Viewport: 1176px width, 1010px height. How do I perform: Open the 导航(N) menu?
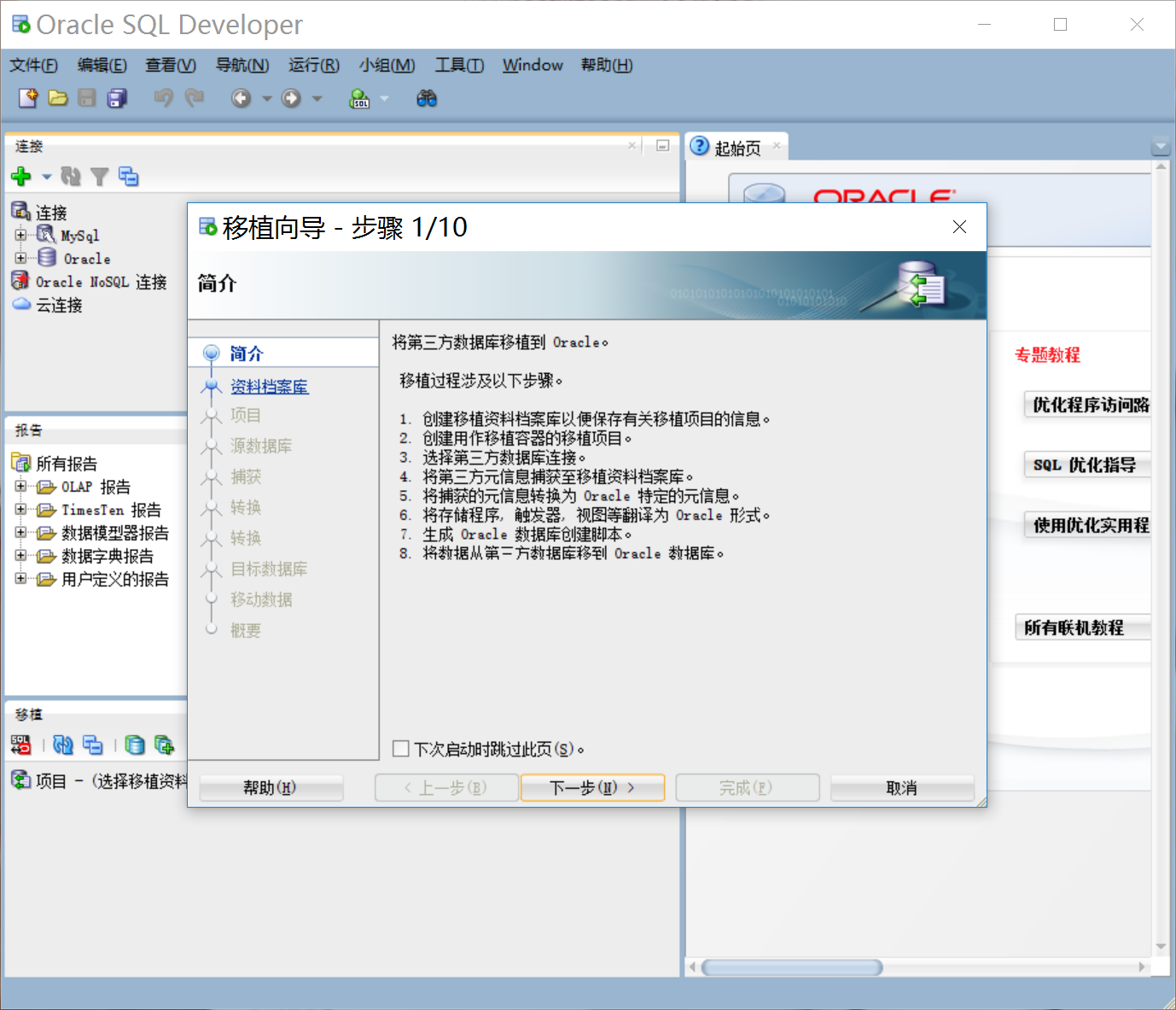pyautogui.click(x=242, y=65)
